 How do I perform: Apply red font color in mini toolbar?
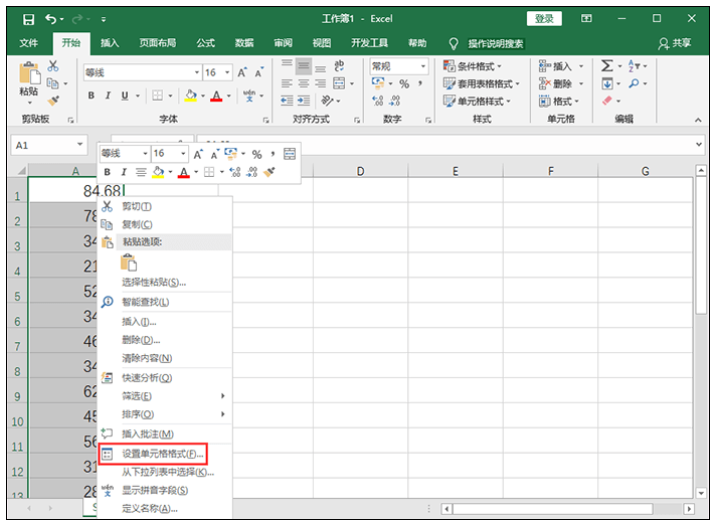[184, 172]
